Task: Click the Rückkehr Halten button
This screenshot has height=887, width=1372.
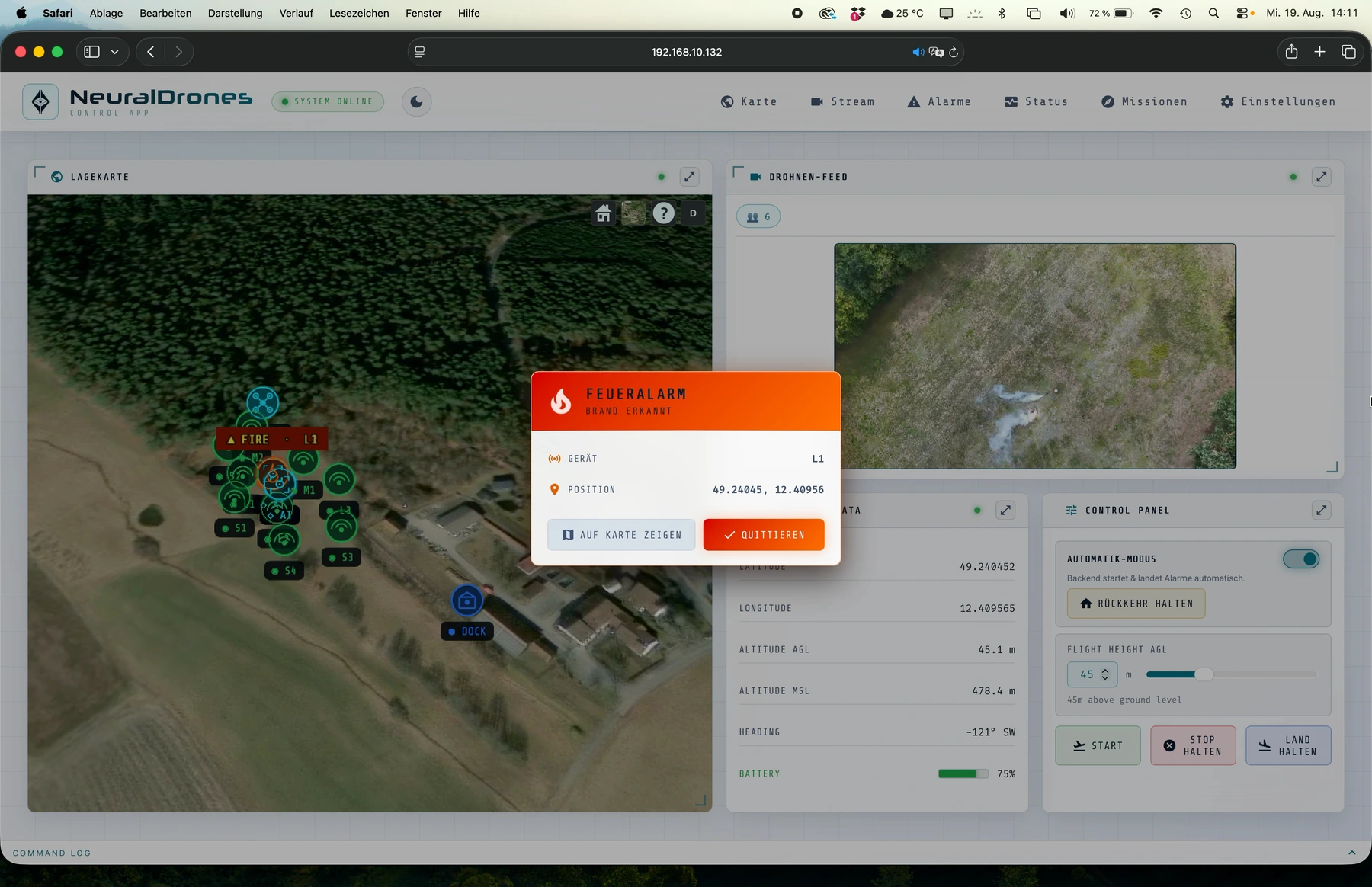Action: 1136,604
